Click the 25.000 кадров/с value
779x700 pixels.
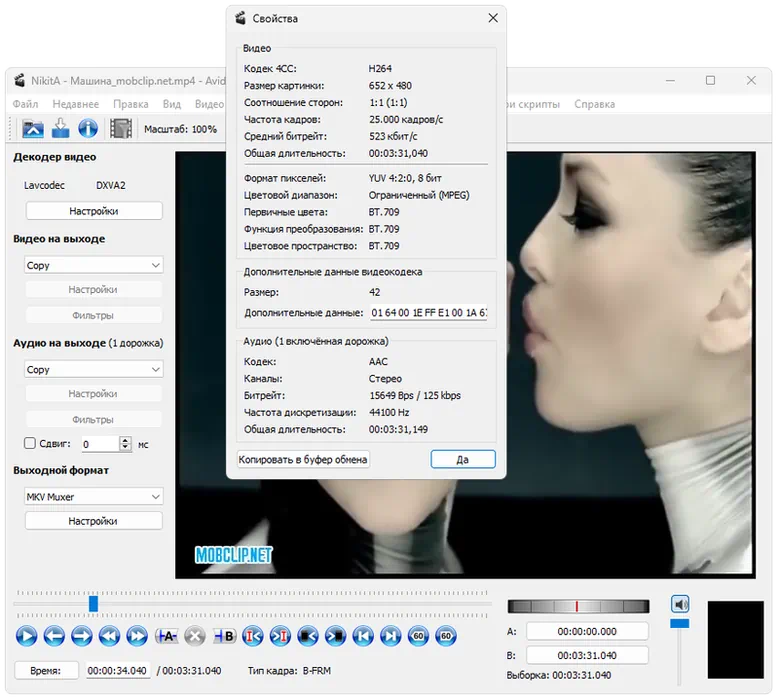(x=406, y=119)
